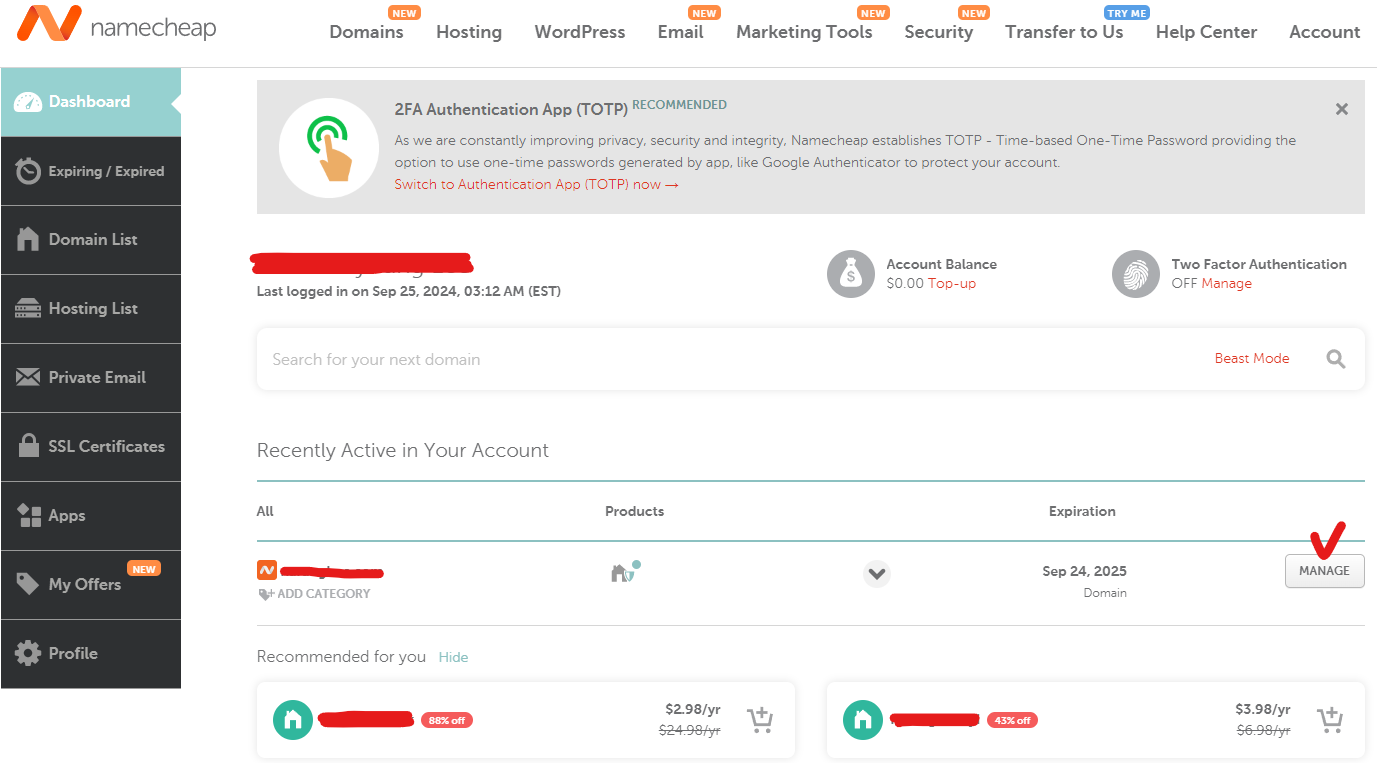Click the $2.98/yr price
This screenshot has width=1377, height=763.
[693, 709]
